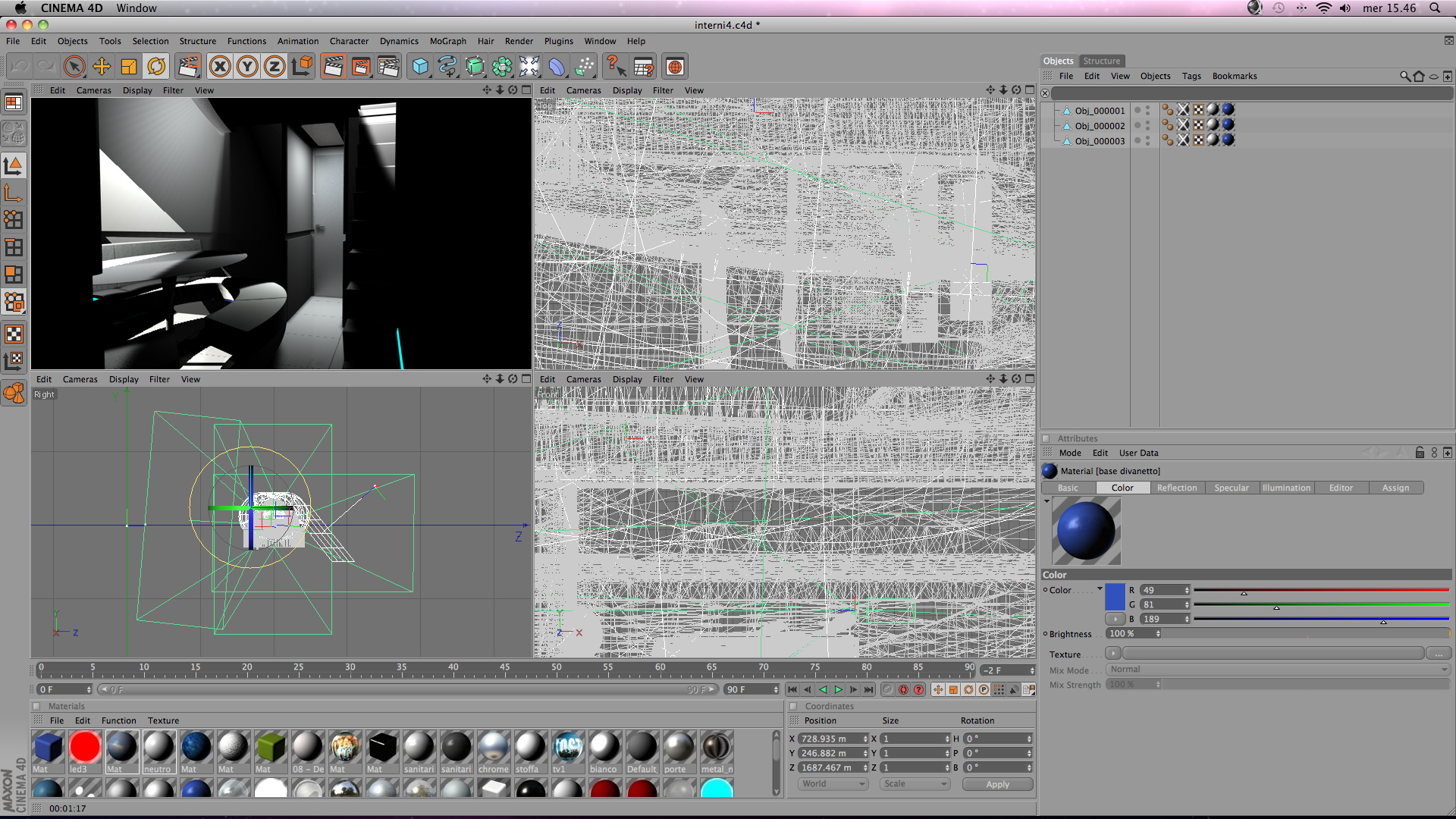The height and width of the screenshot is (819, 1456).
Task: Open the MoGraph menu
Action: tap(447, 41)
